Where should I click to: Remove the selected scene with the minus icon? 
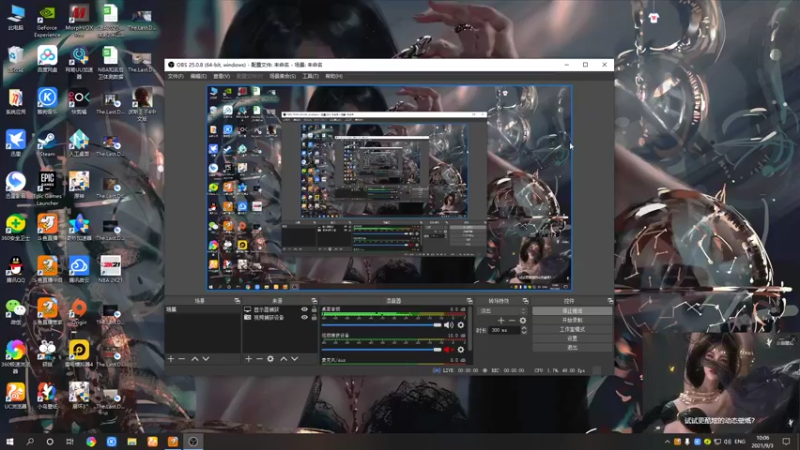point(182,359)
